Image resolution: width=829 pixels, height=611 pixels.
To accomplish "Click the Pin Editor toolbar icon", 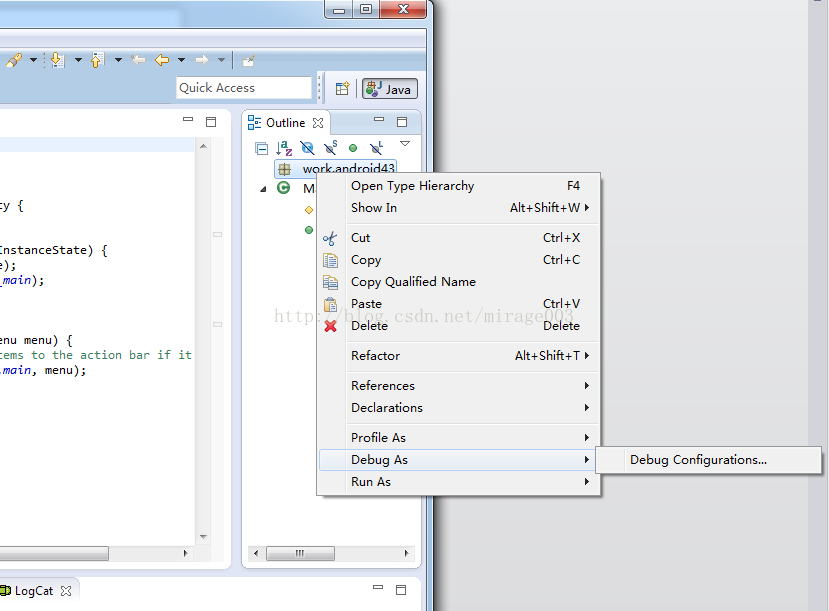I will (248, 61).
